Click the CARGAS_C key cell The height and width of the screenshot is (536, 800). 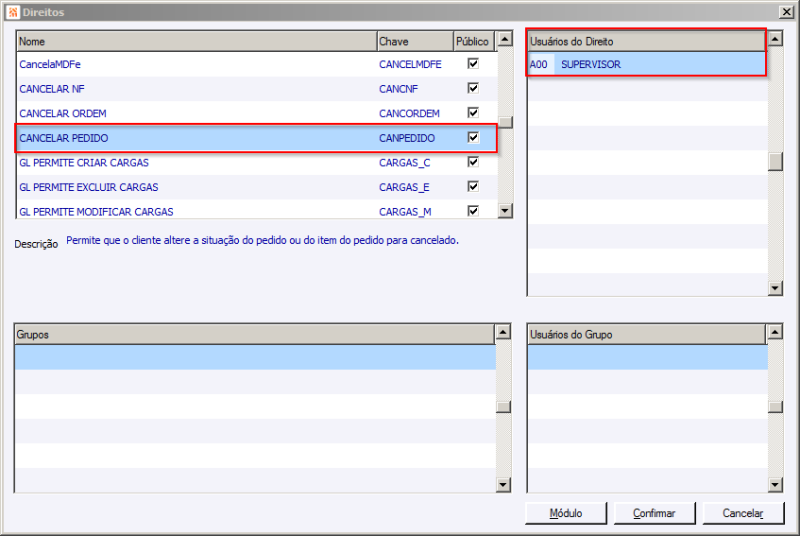pyautogui.click(x=405, y=163)
